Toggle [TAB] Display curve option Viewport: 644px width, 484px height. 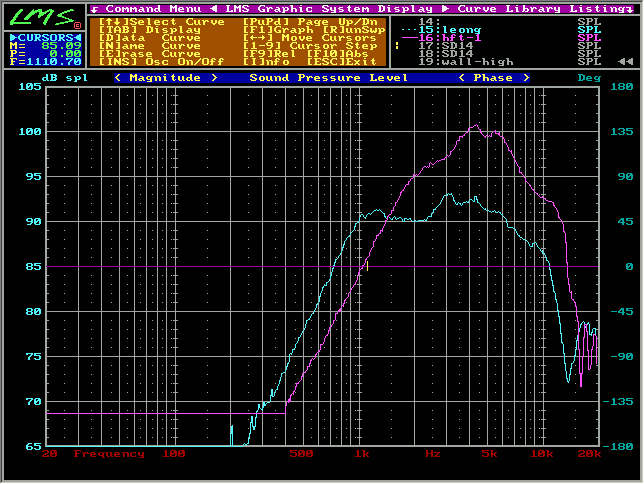(x=147, y=30)
